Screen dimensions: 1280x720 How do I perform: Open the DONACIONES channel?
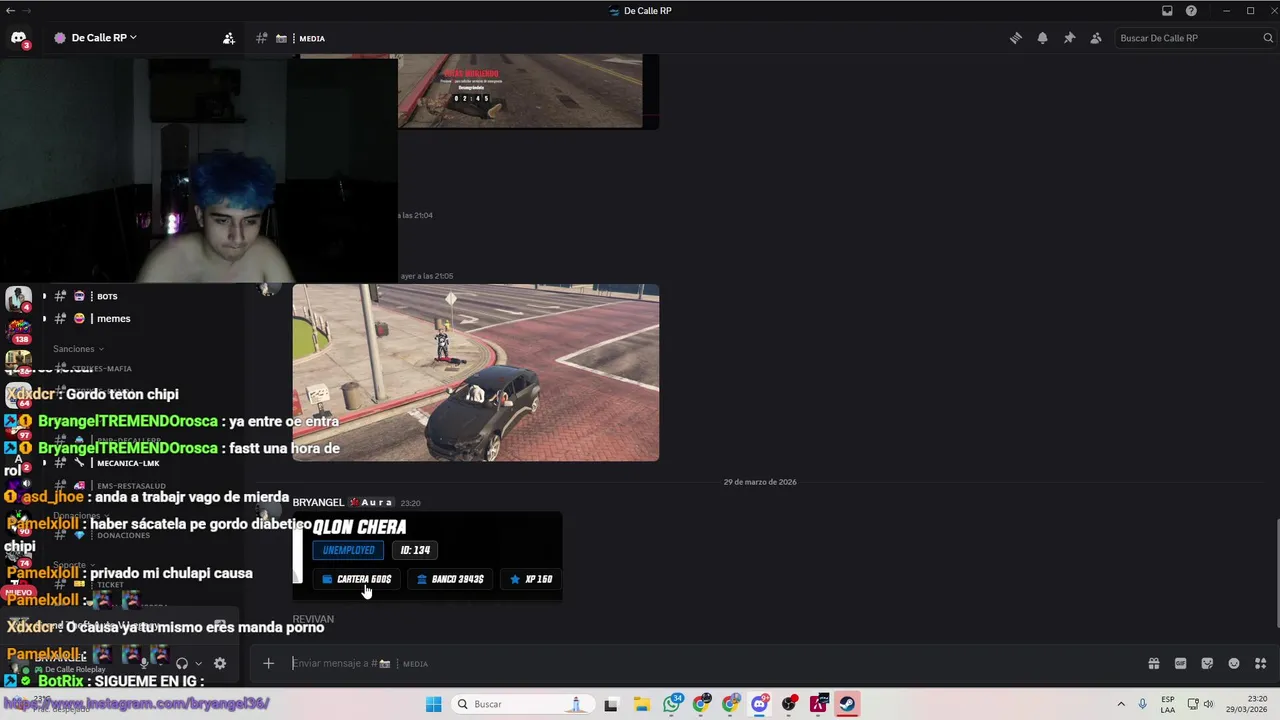[123, 535]
